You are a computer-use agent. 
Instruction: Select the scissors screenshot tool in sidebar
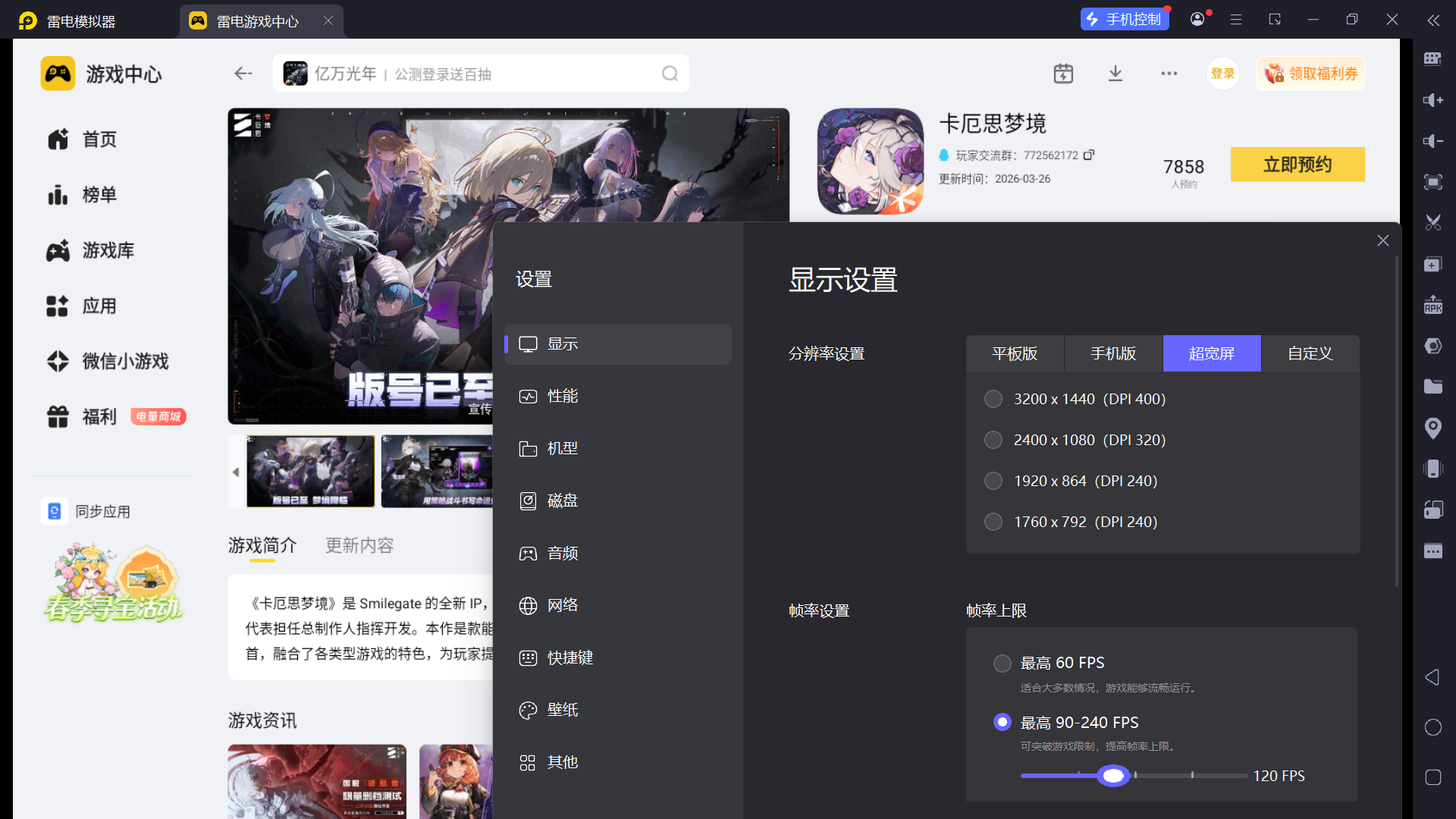pyautogui.click(x=1433, y=222)
